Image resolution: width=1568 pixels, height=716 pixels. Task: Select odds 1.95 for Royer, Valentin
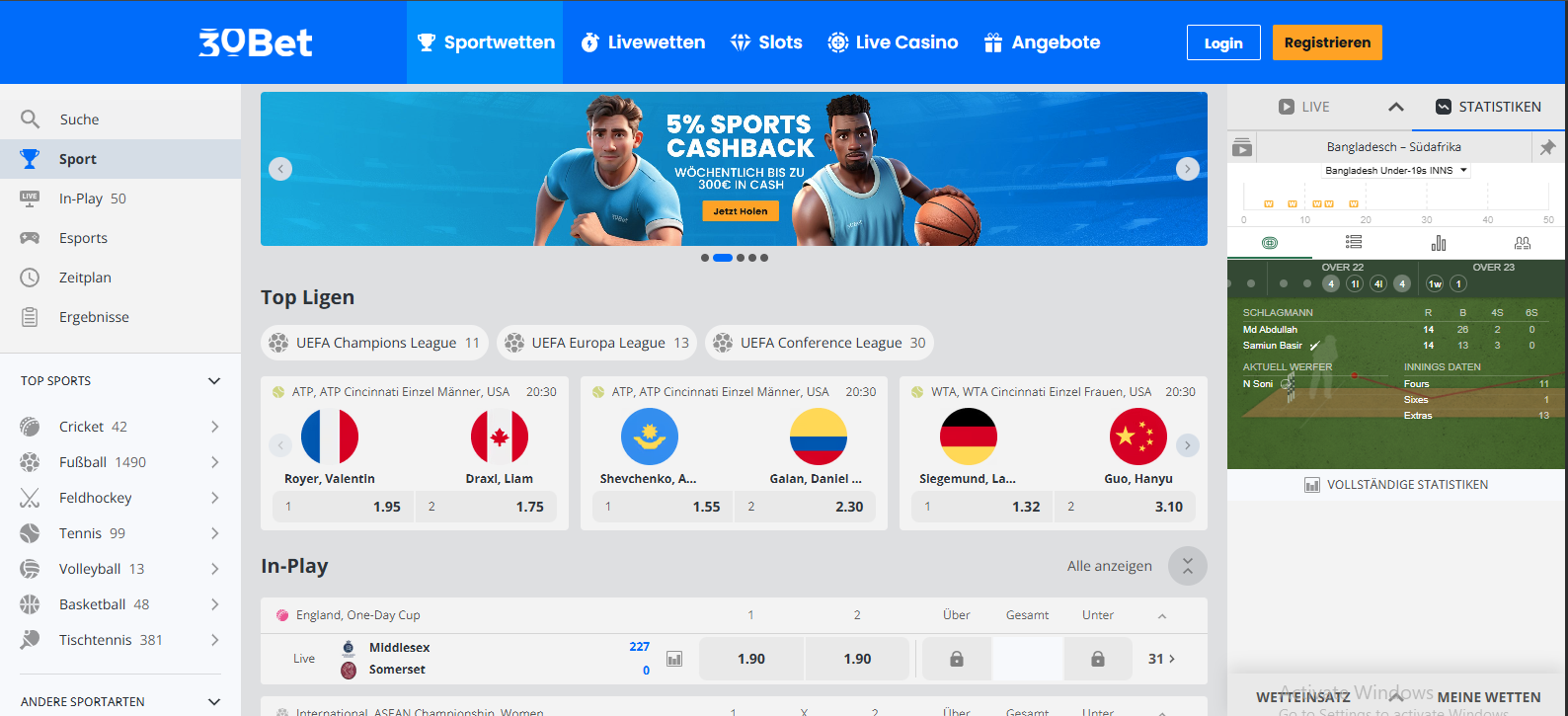pyautogui.click(x=344, y=507)
